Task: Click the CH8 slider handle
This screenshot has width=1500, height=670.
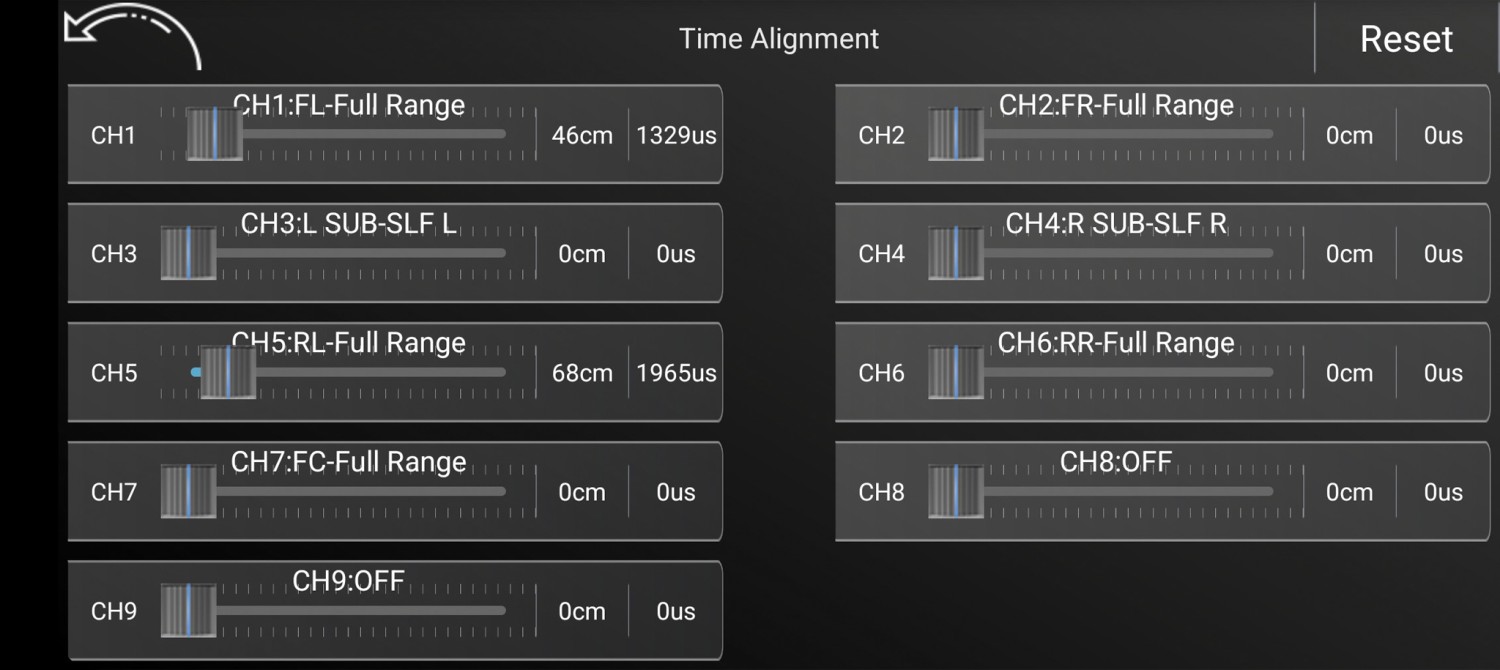Action: [956, 492]
